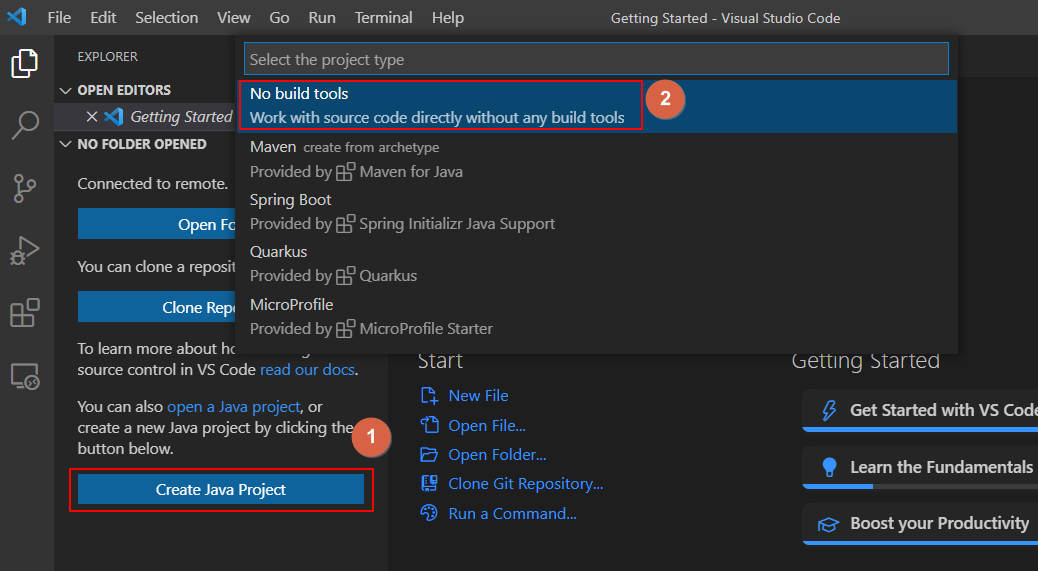Select the MicroProfile project type
This screenshot has width=1038, height=571.
coord(596,316)
